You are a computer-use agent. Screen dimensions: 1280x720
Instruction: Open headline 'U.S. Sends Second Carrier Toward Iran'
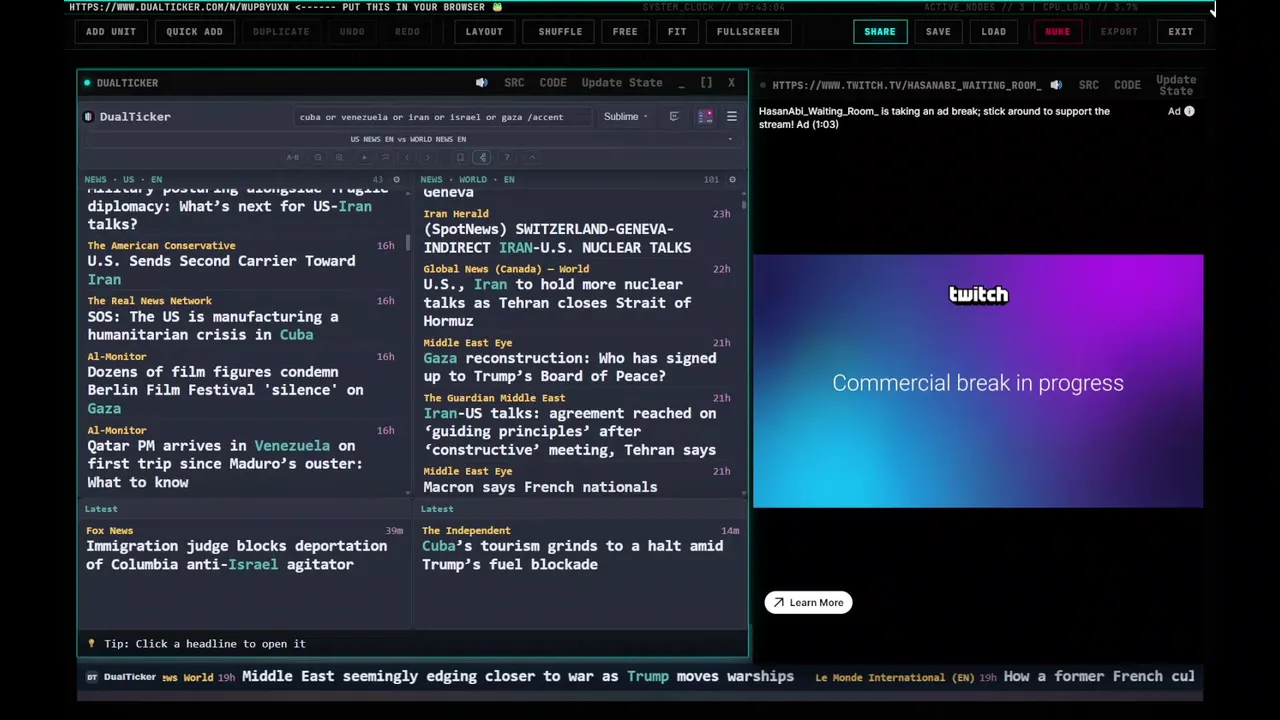221,270
